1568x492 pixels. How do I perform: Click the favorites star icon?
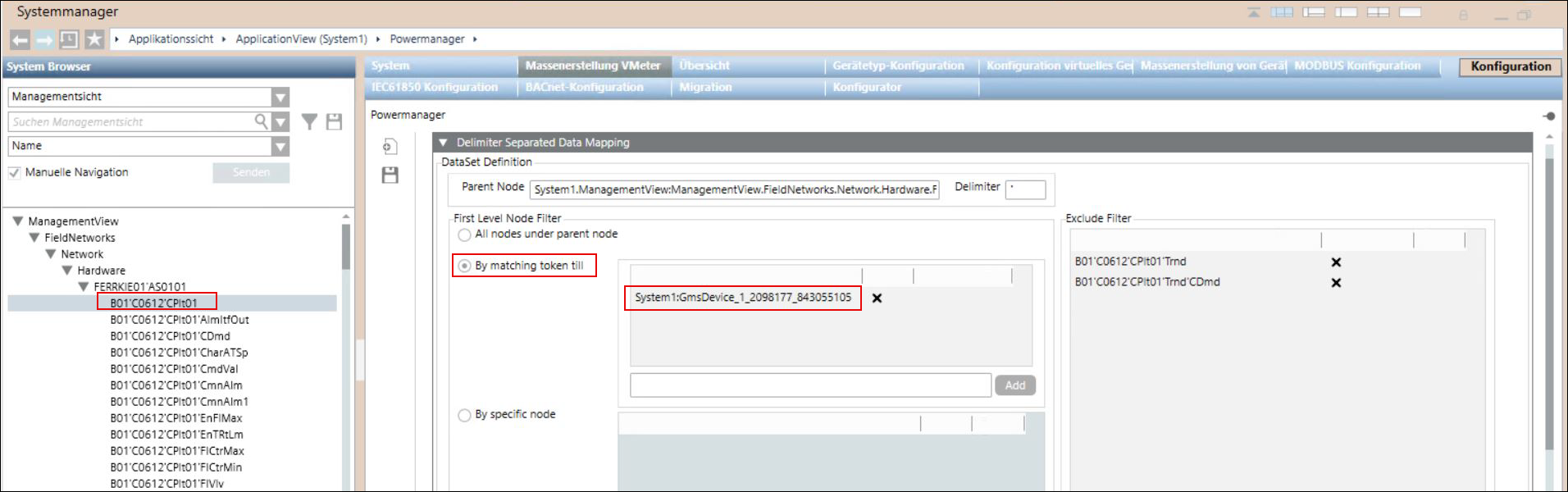tap(94, 39)
